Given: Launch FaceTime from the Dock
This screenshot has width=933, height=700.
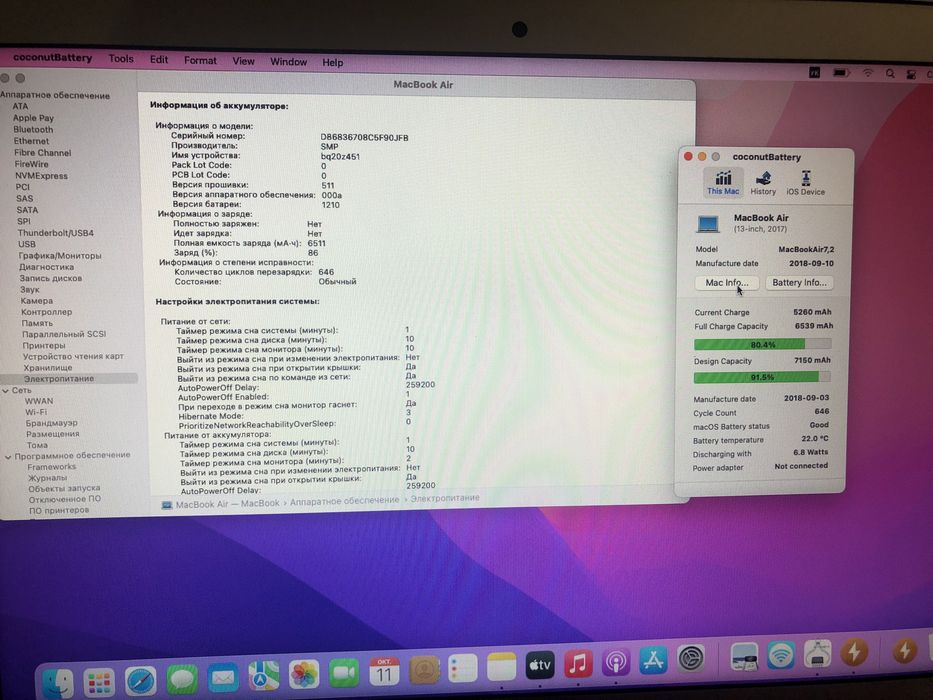Looking at the screenshot, I should tap(344, 673).
